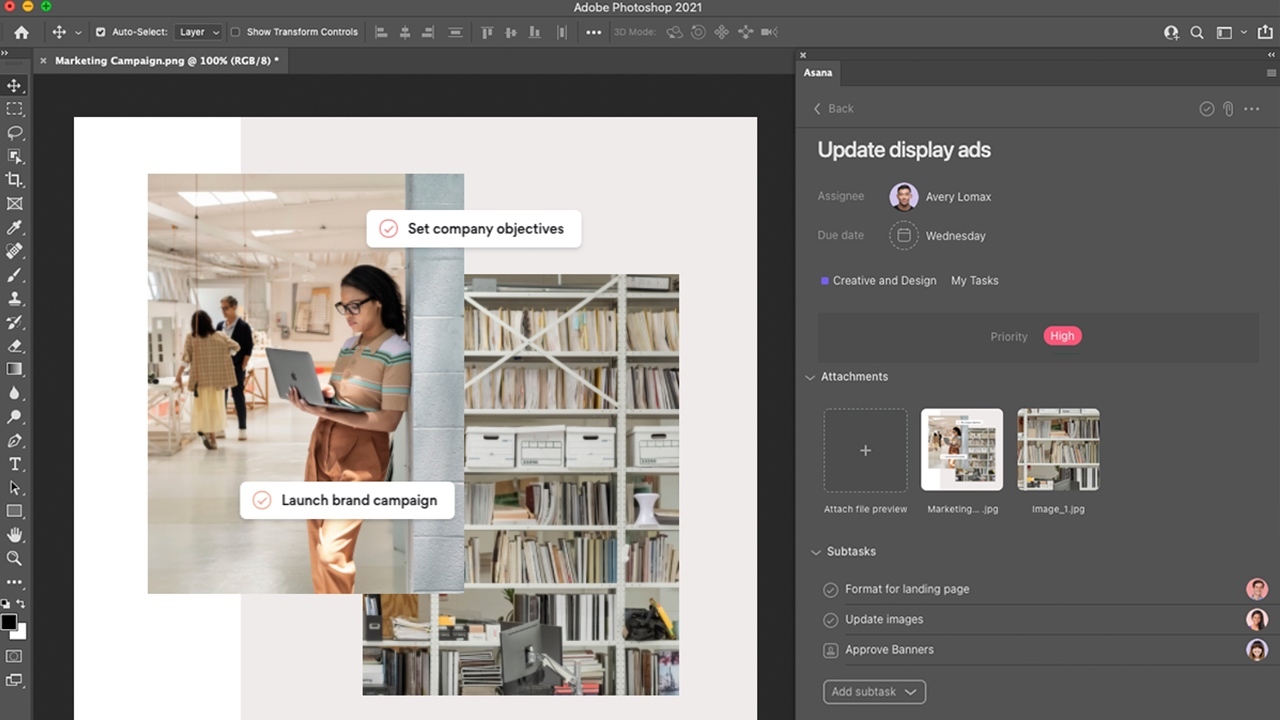Mark the 'Format for landing page' subtask complete
This screenshot has width=1280, height=720.
point(830,590)
